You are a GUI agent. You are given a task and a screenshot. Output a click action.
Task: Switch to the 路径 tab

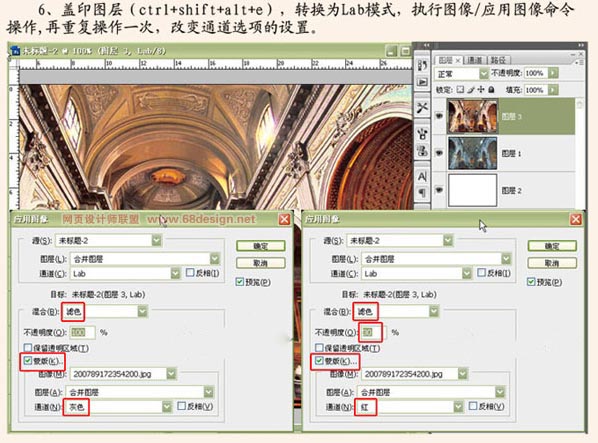498,60
